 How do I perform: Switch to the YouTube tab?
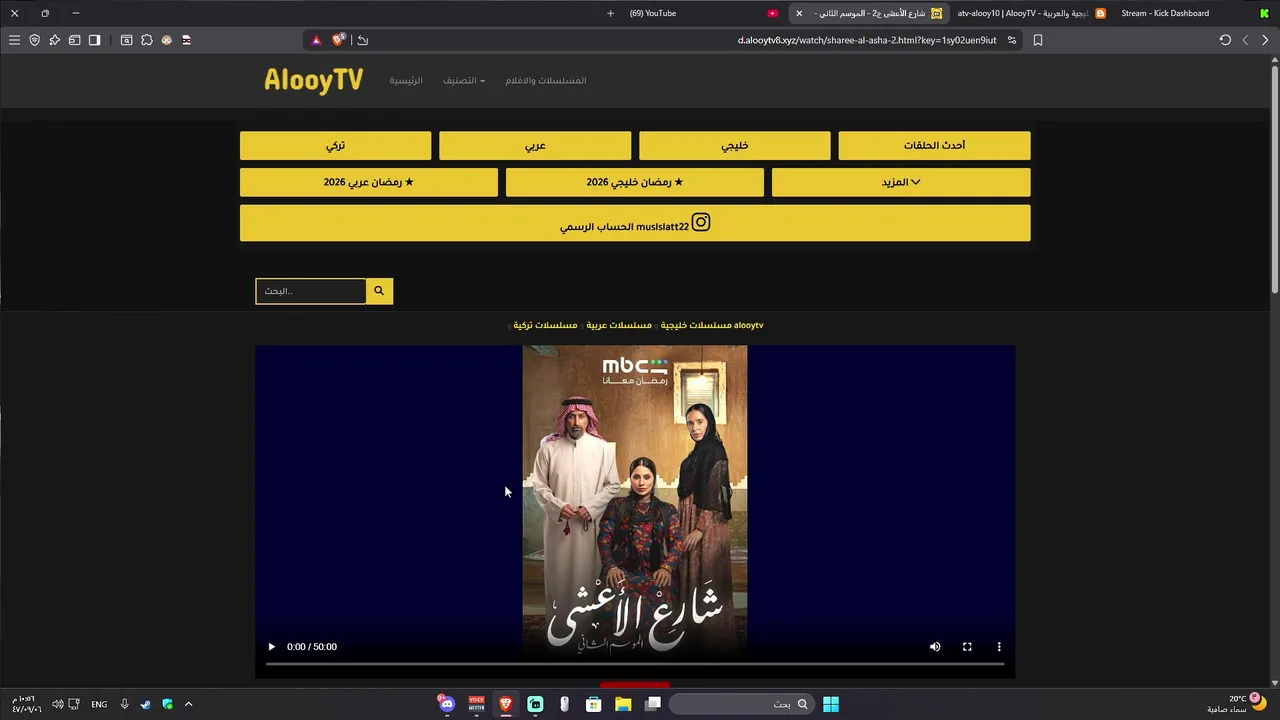pos(652,13)
